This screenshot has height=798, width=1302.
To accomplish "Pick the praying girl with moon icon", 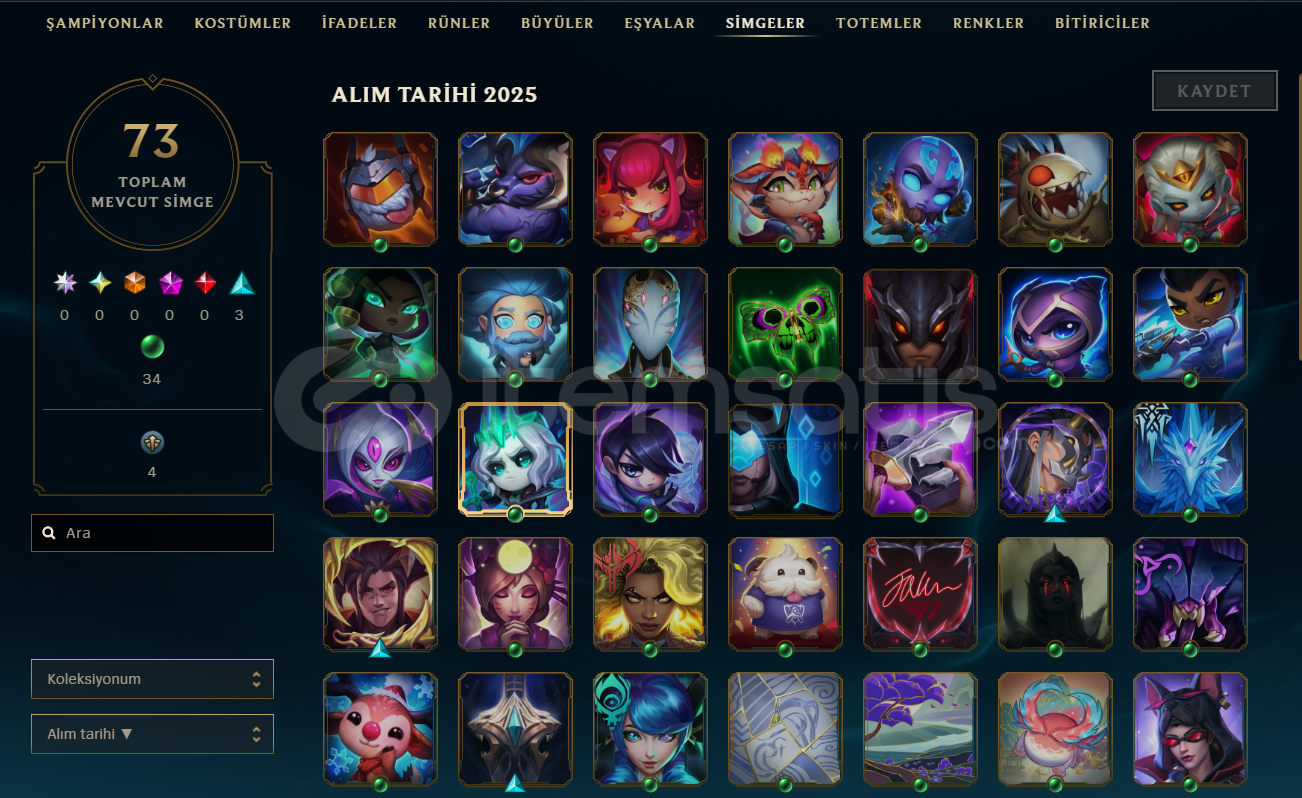I will tap(515, 594).
